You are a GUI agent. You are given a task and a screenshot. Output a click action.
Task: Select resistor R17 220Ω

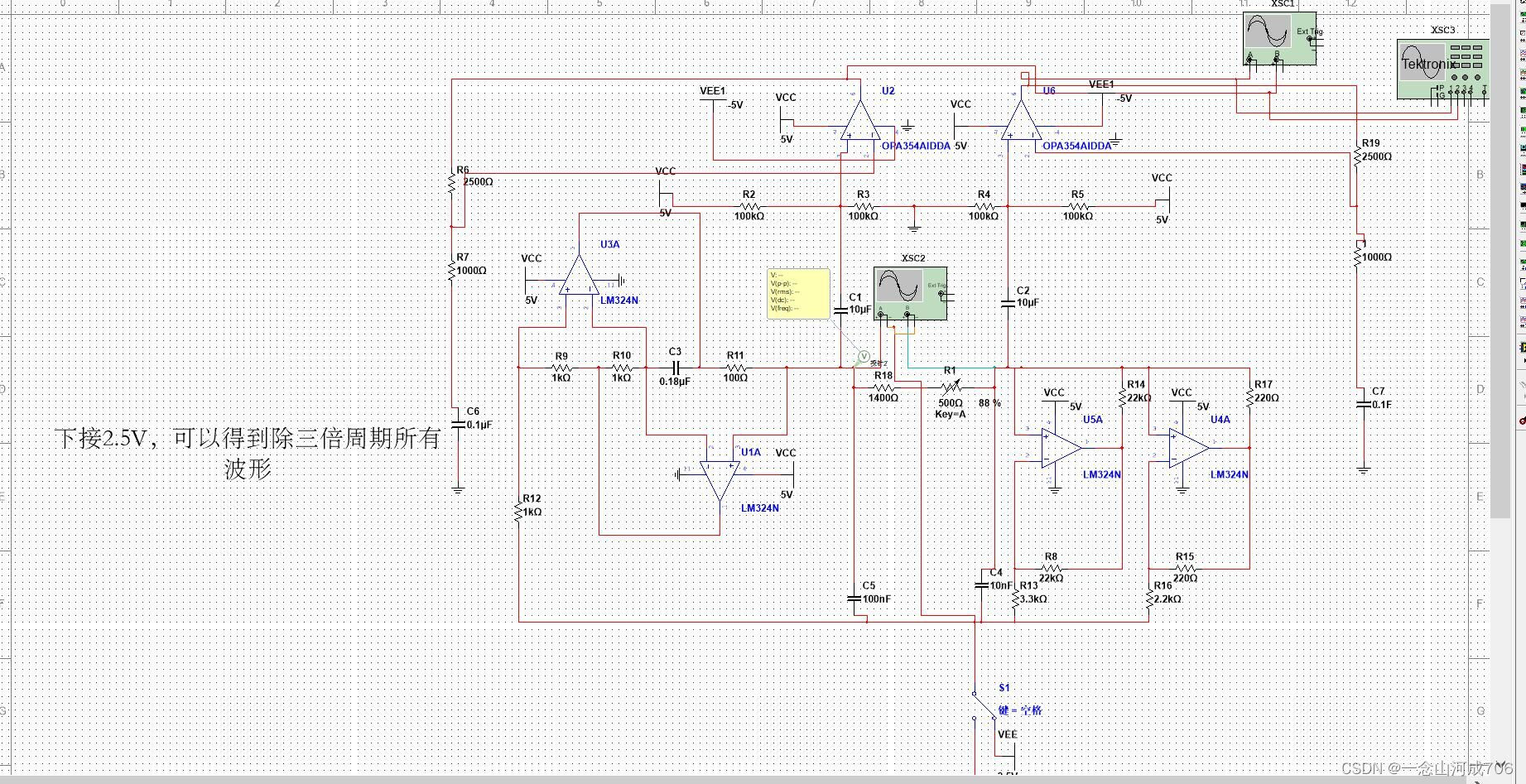(x=1249, y=397)
